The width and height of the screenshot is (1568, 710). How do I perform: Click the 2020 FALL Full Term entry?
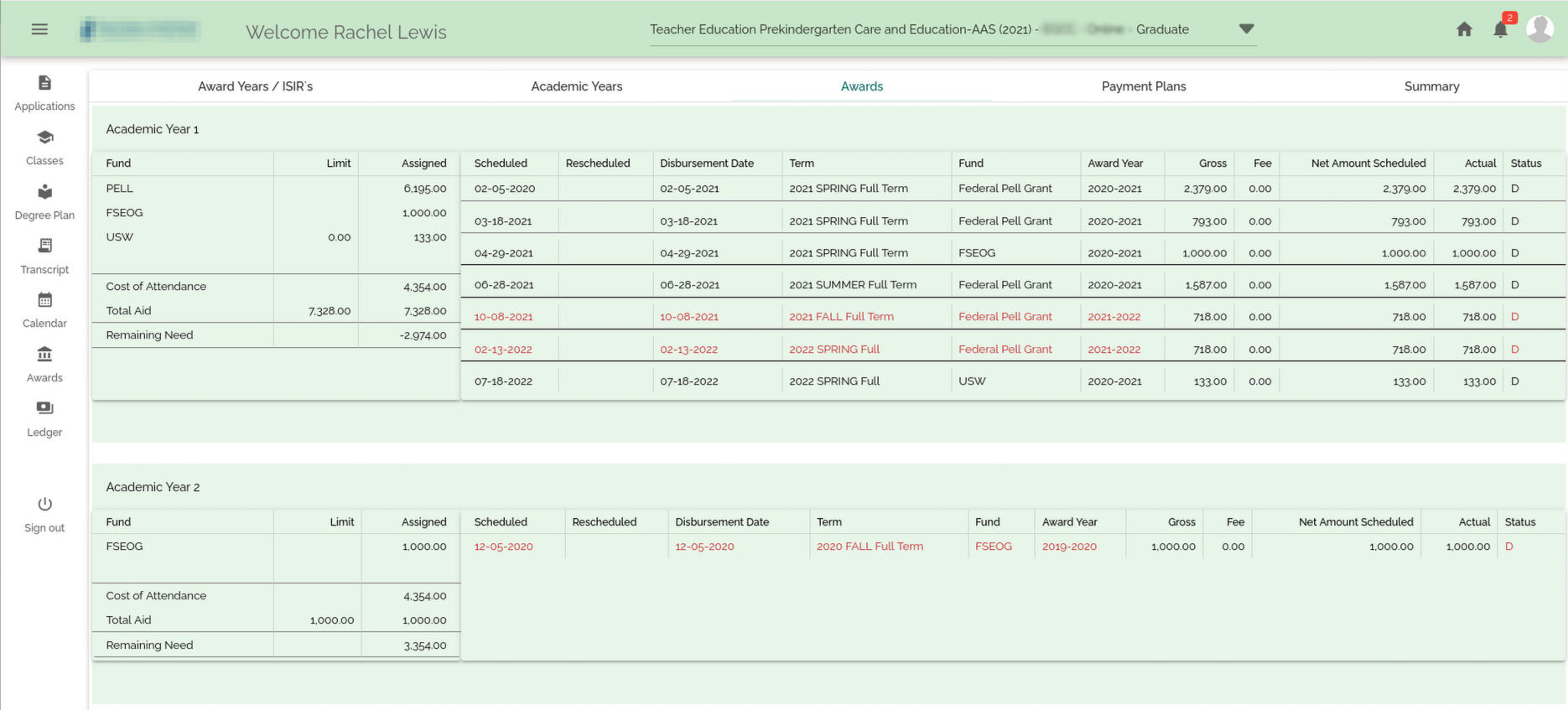click(870, 547)
